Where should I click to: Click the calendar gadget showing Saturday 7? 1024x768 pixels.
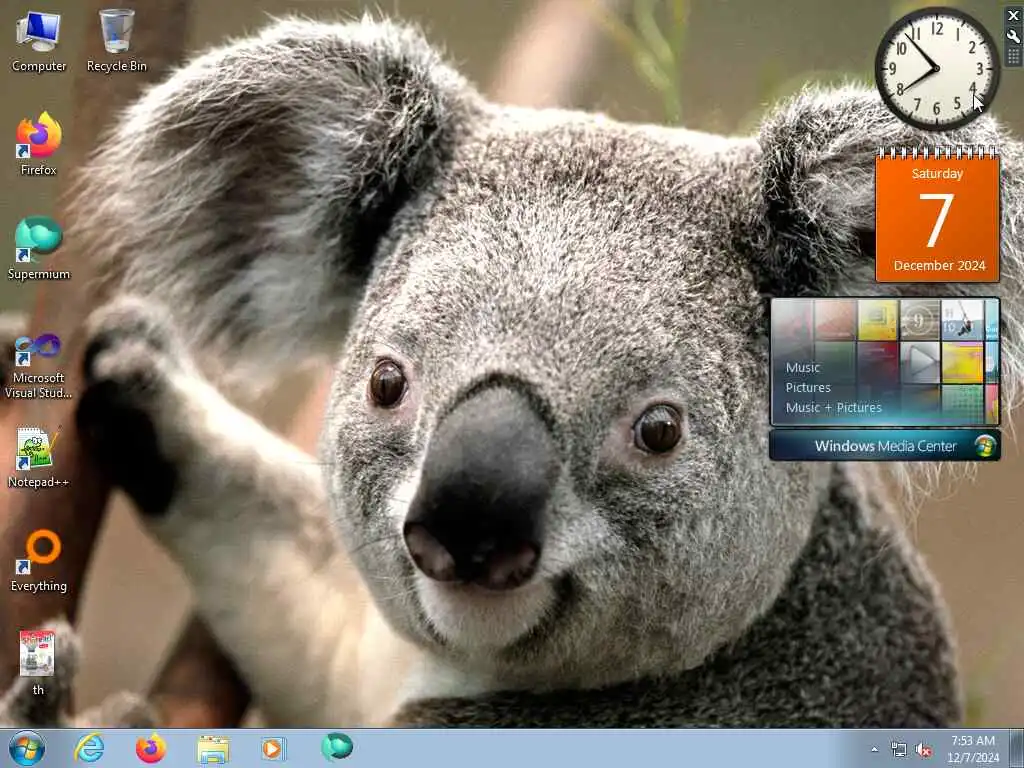pyautogui.click(x=938, y=216)
